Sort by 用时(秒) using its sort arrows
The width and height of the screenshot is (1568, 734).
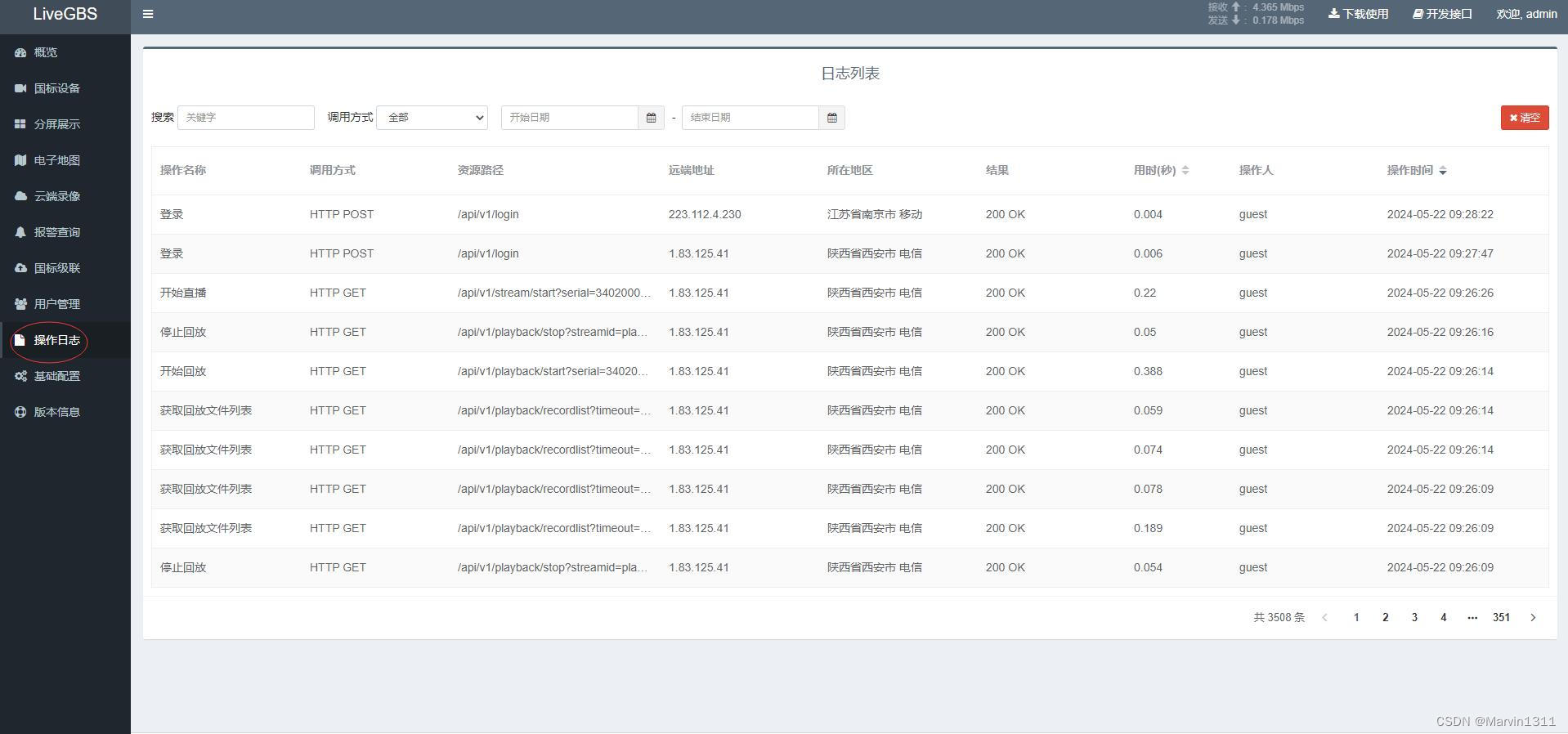[1185, 170]
